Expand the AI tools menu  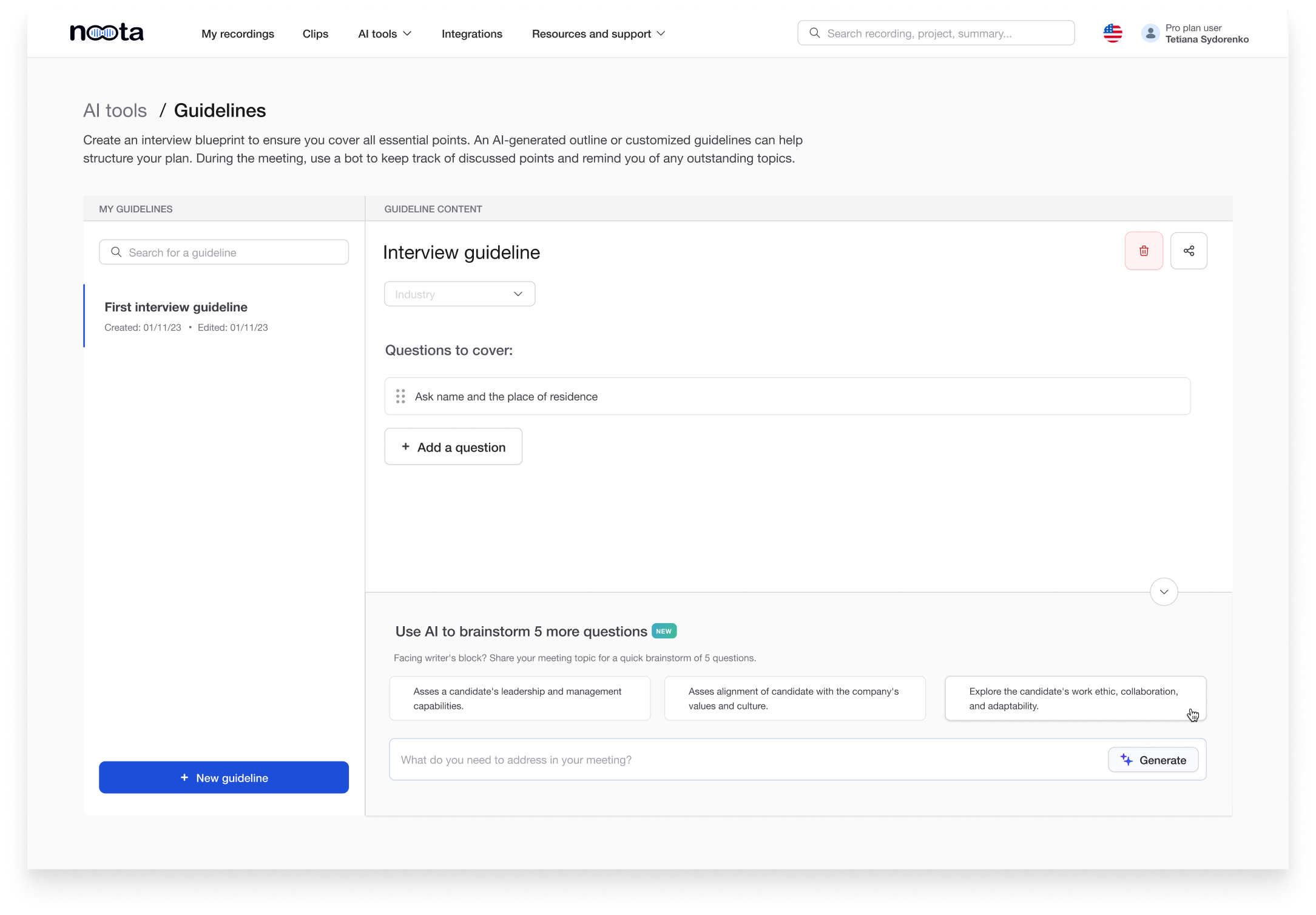coord(384,34)
